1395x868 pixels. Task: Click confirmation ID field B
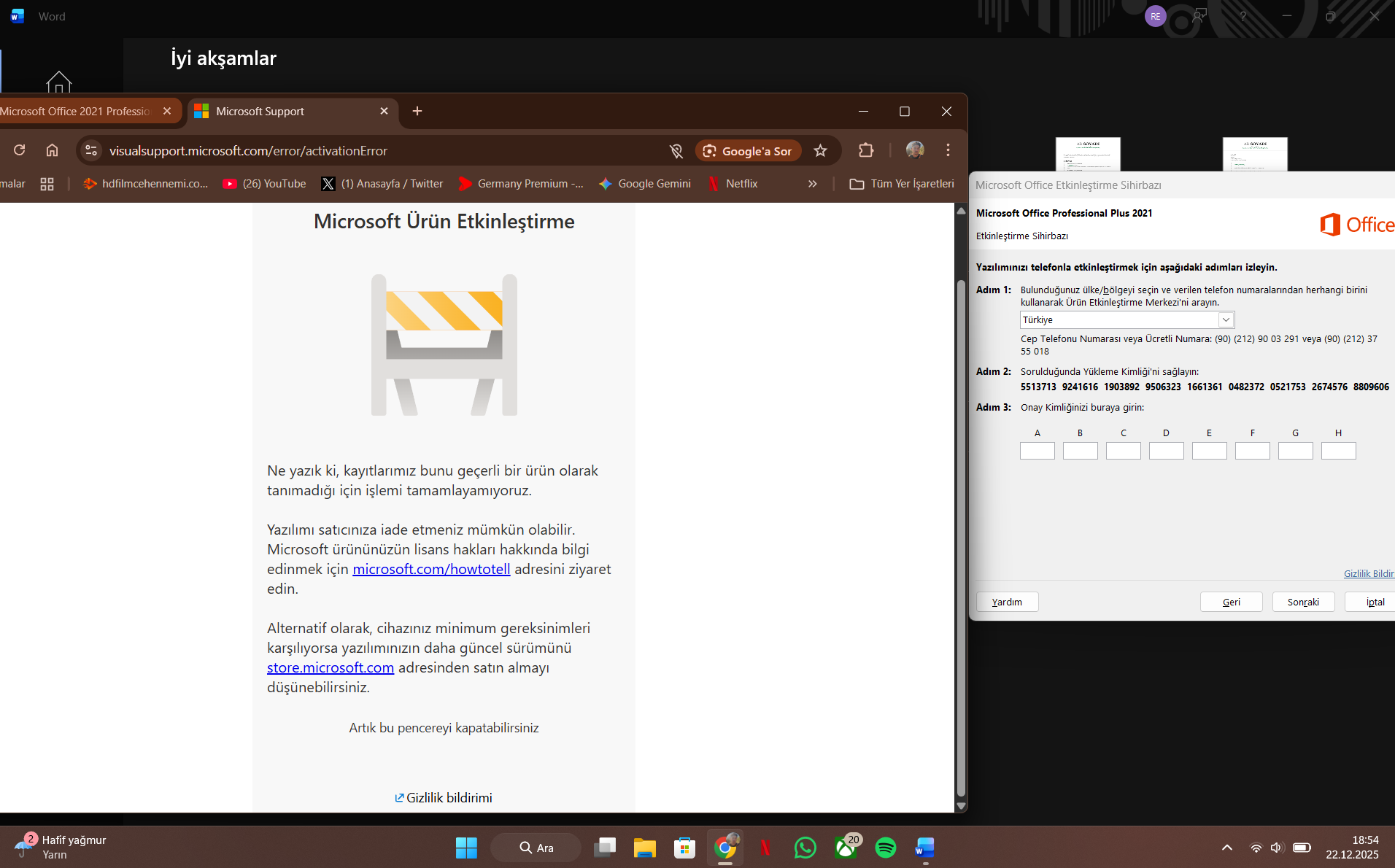1081,451
